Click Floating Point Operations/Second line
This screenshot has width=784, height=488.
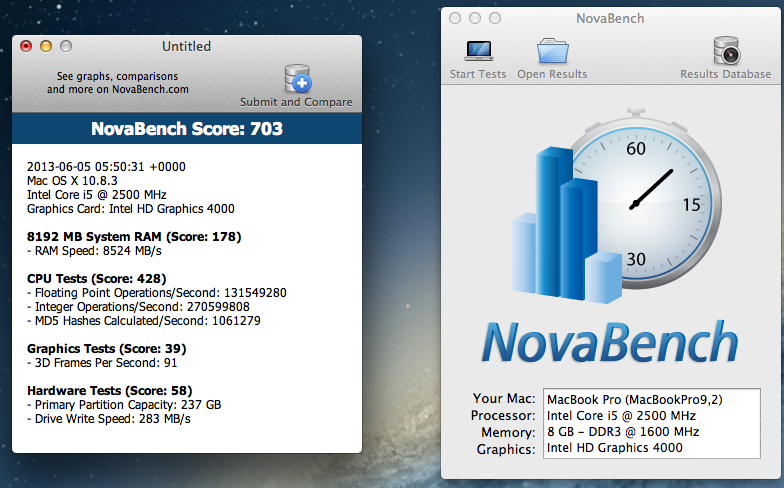156,292
